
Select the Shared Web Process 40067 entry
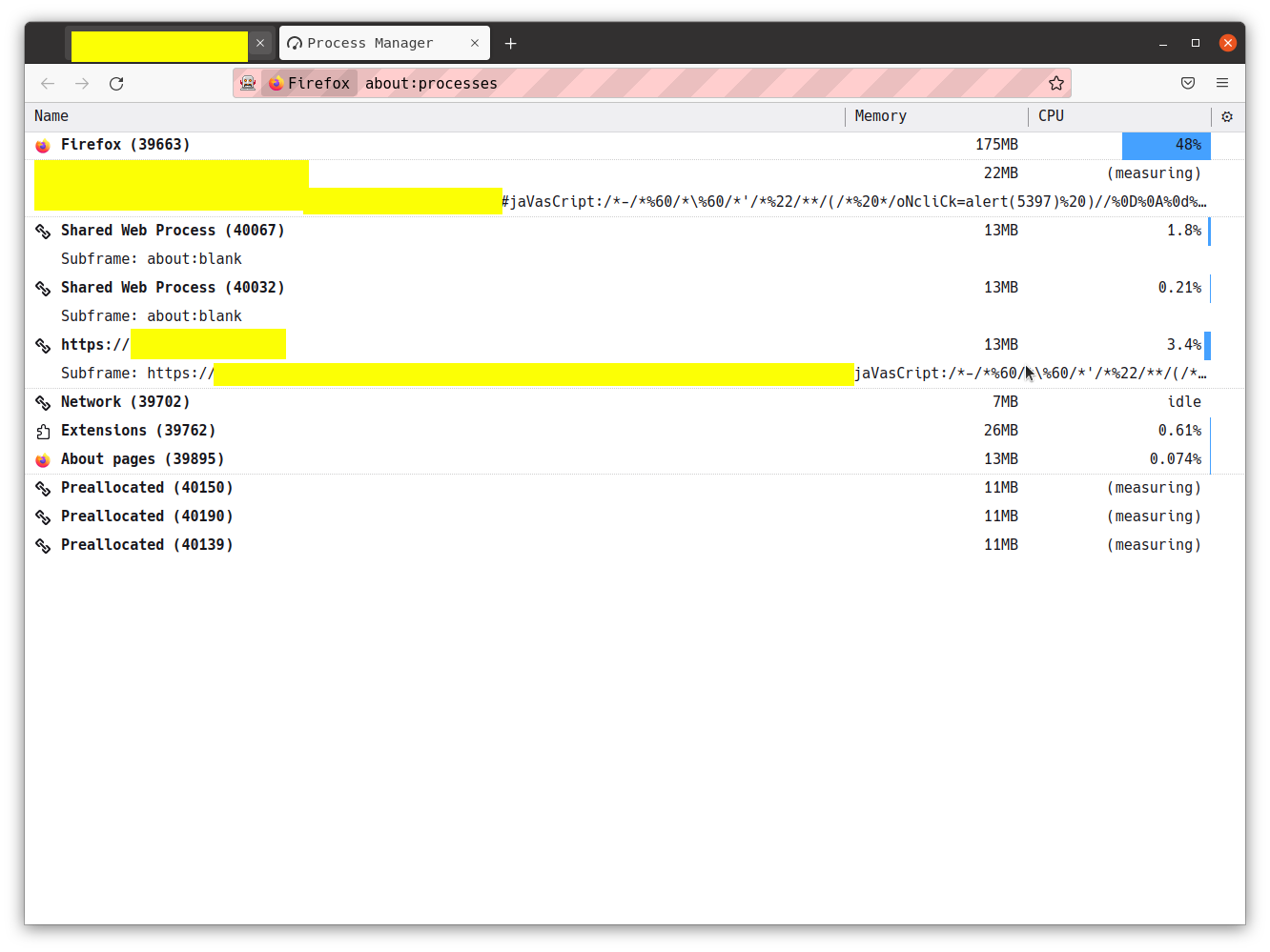point(172,231)
